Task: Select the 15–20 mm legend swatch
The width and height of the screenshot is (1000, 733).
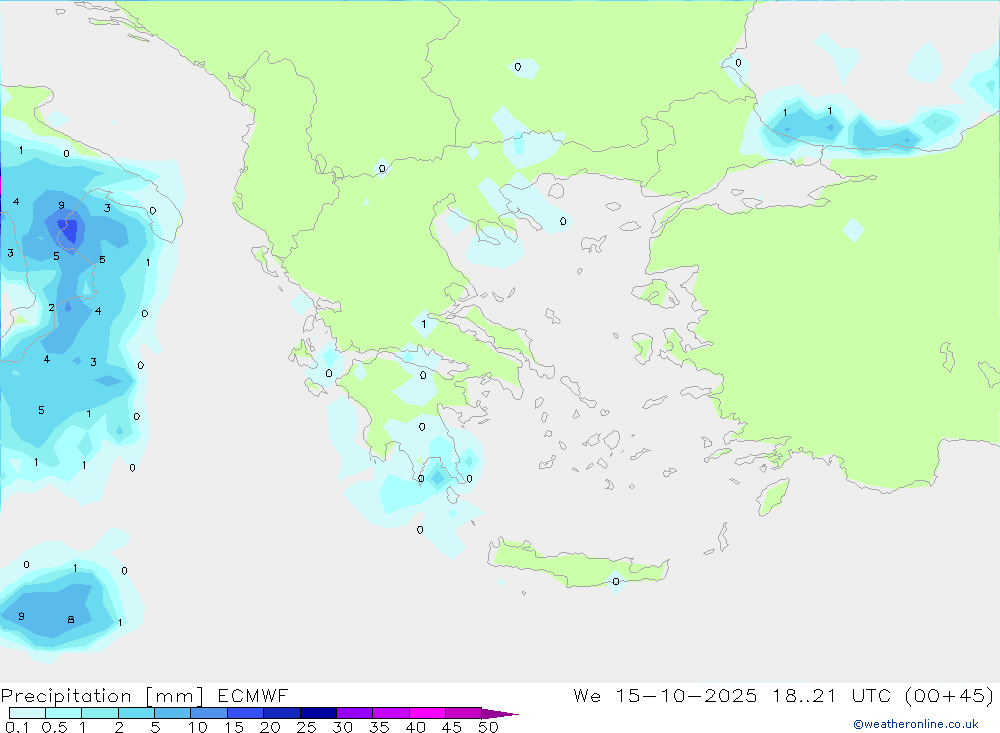Action: click(x=246, y=713)
